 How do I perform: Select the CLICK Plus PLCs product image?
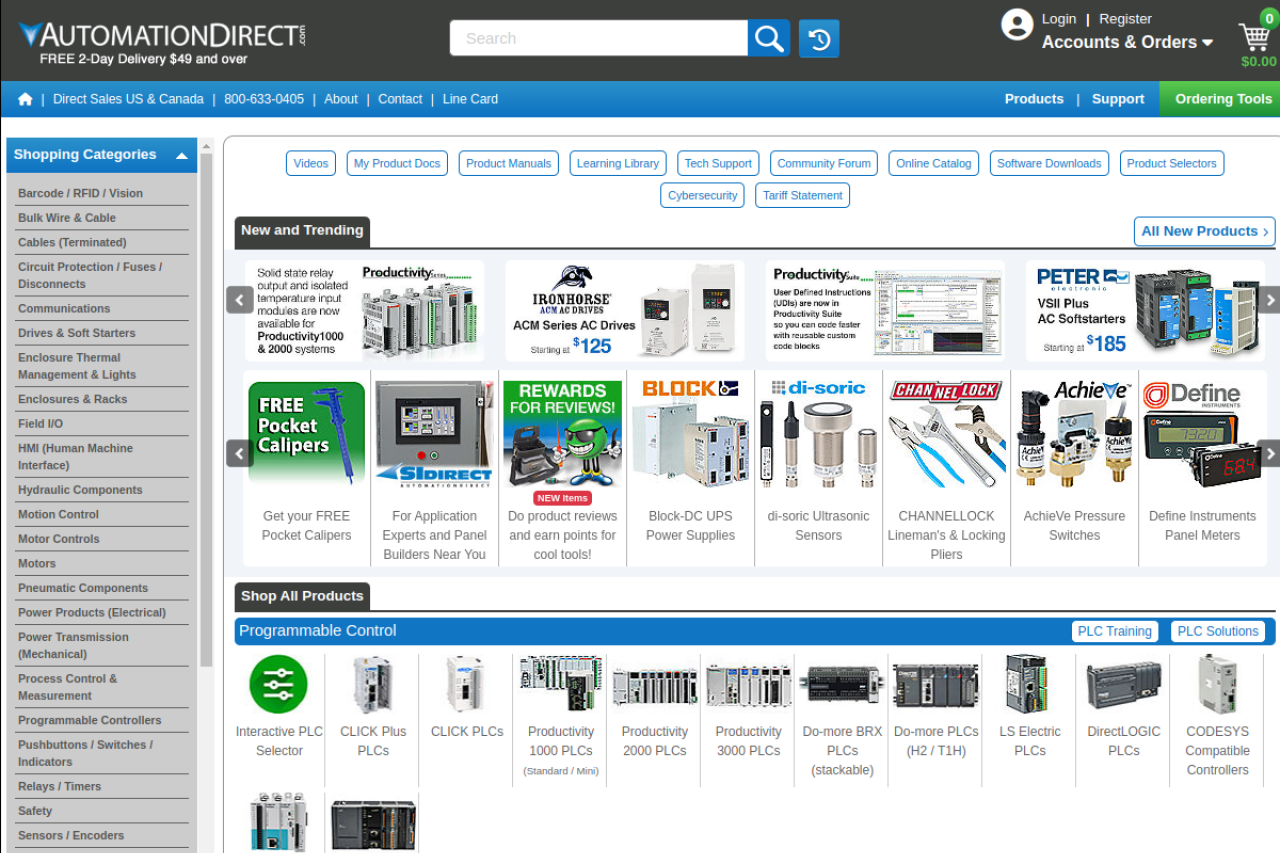click(x=372, y=684)
